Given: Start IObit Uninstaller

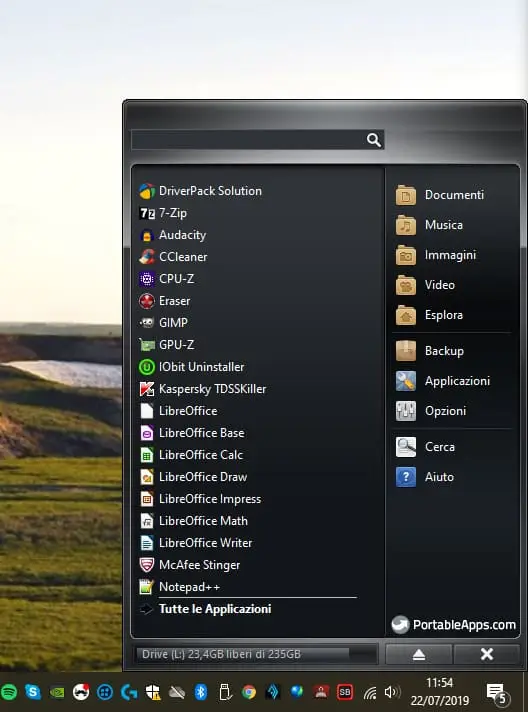Looking at the screenshot, I should pos(192,367).
